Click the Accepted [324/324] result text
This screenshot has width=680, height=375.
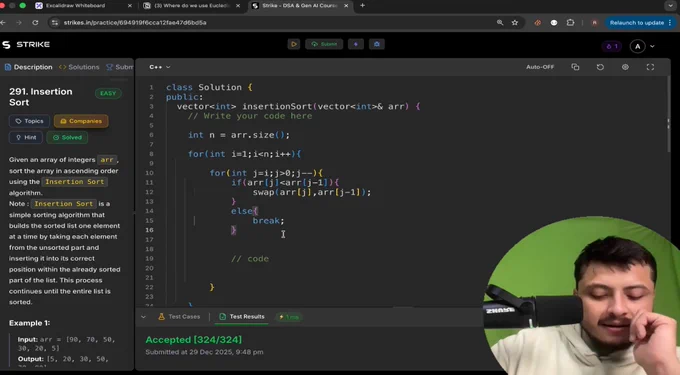[x=193, y=340]
